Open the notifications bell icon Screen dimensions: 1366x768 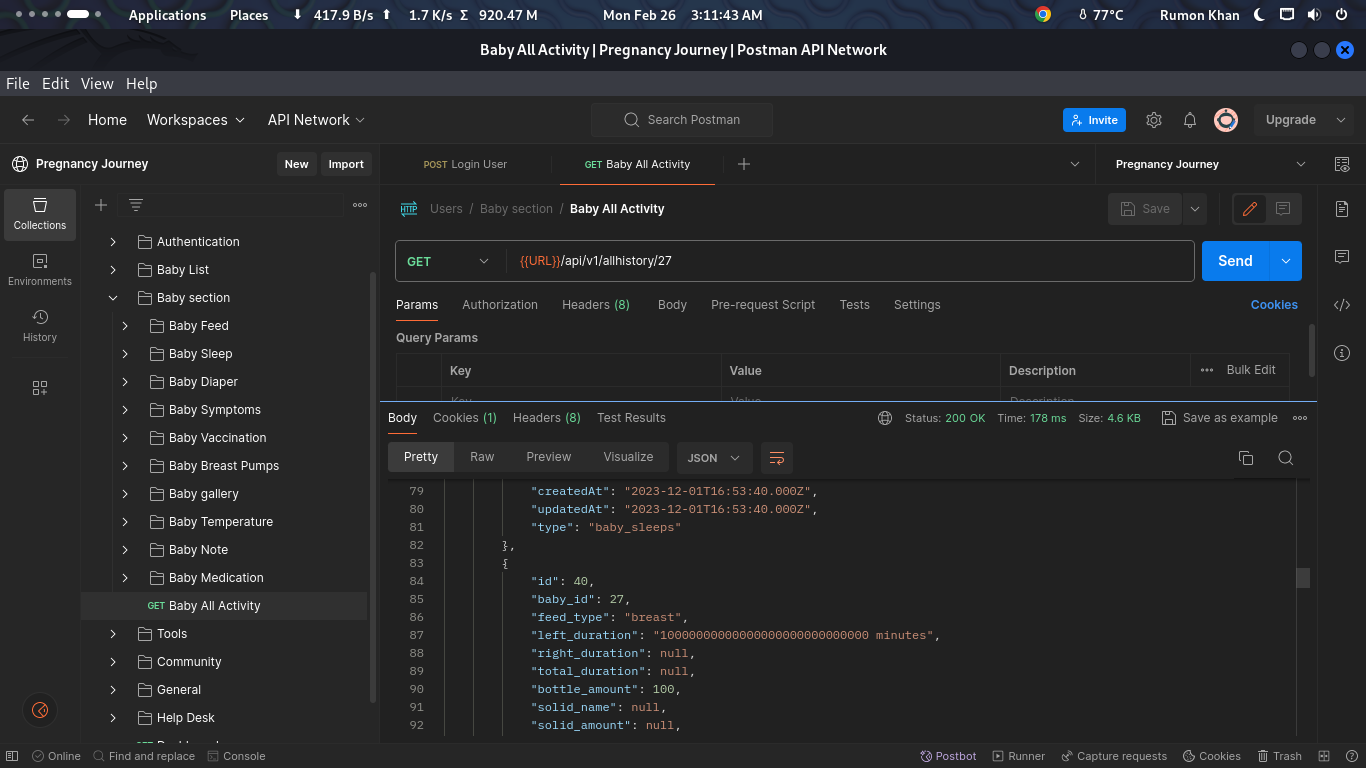pos(1190,120)
